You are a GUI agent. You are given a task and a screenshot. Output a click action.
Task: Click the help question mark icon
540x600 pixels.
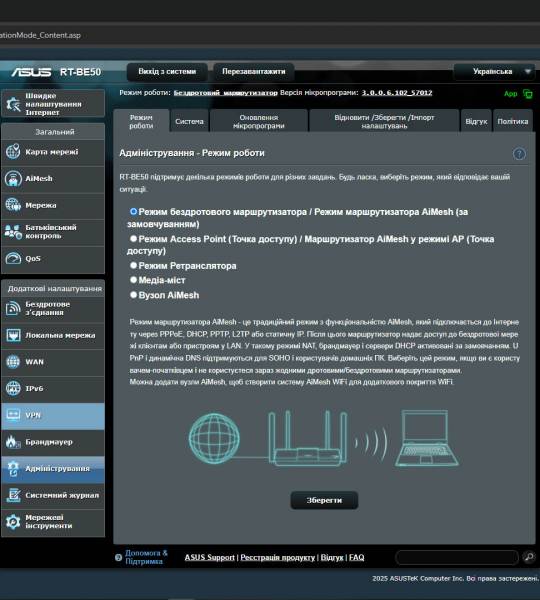point(519,154)
